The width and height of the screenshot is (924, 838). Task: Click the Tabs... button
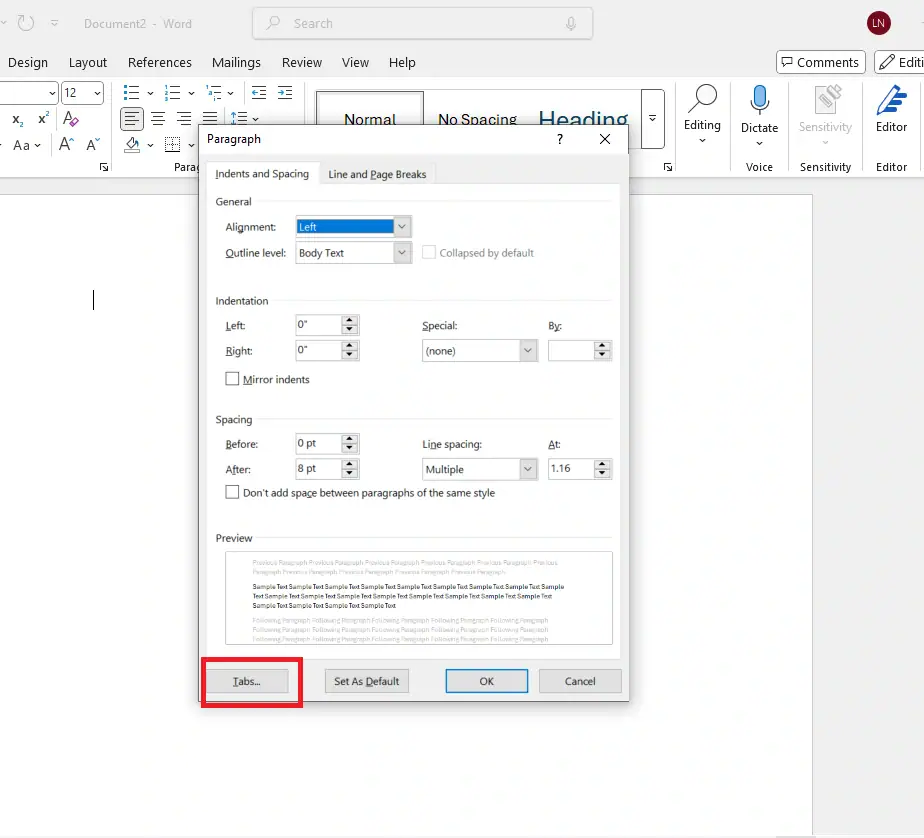coord(246,681)
